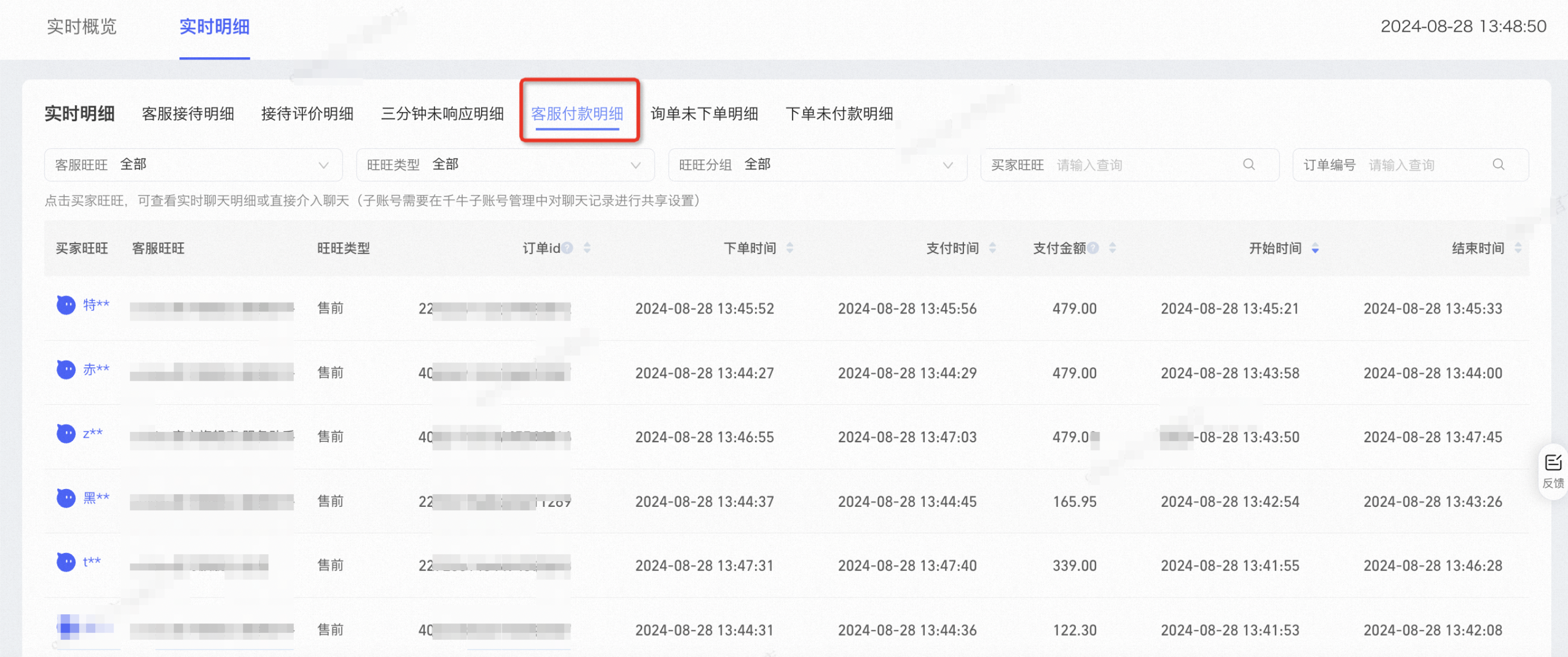Image resolution: width=1568 pixels, height=657 pixels.
Task: Sort by 下单时间 column arrows
Action: click(790, 248)
